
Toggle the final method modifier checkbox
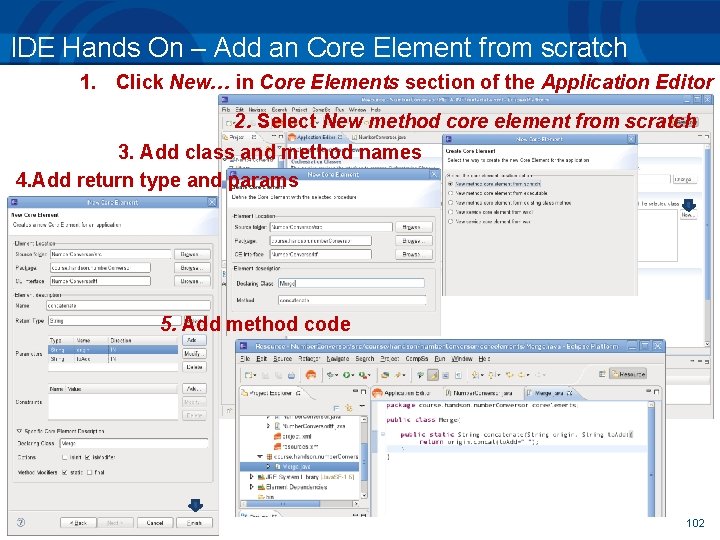point(90,472)
